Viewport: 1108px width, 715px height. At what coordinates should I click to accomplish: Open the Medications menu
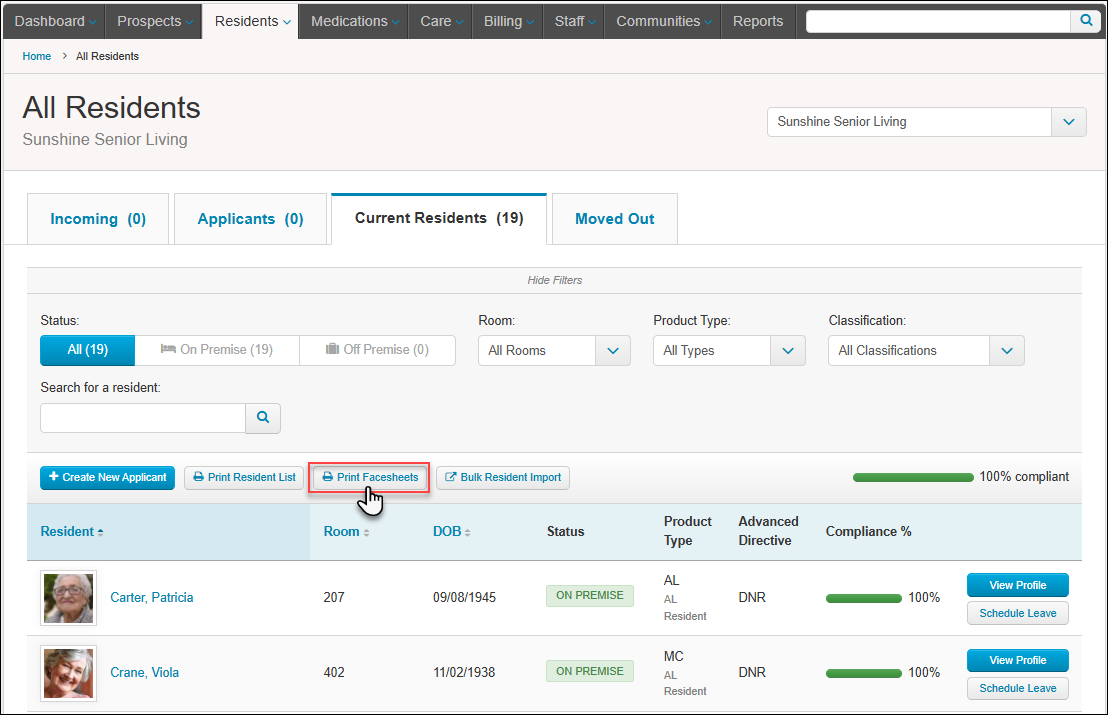click(355, 21)
